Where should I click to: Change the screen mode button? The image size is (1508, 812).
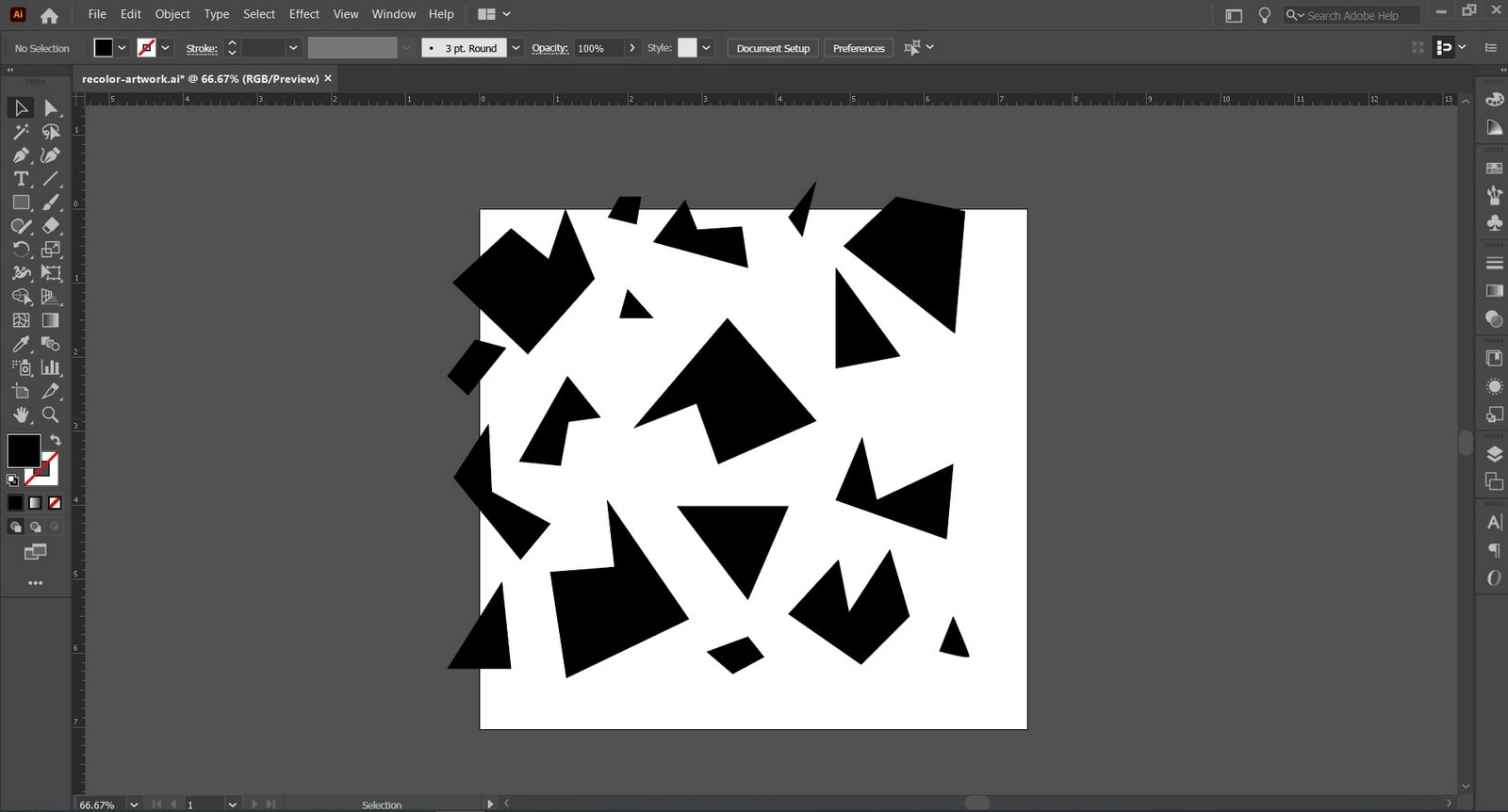[35, 552]
